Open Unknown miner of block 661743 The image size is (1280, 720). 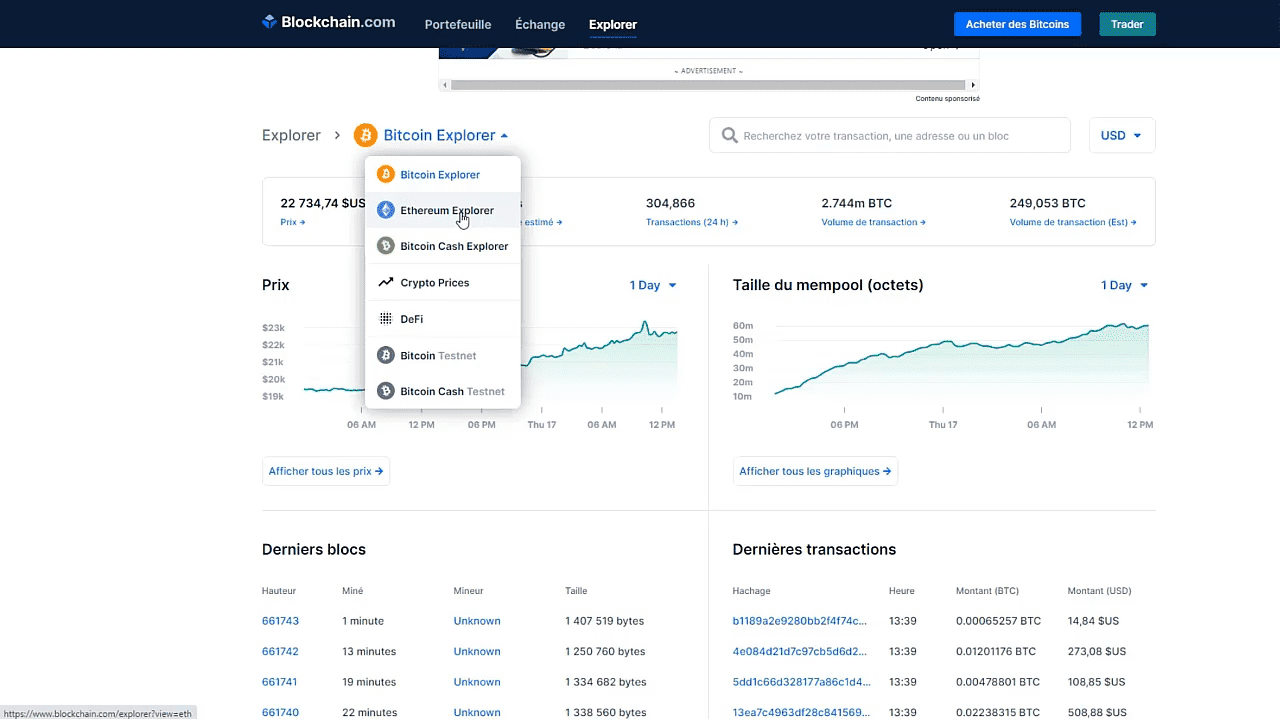pyautogui.click(x=477, y=621)
